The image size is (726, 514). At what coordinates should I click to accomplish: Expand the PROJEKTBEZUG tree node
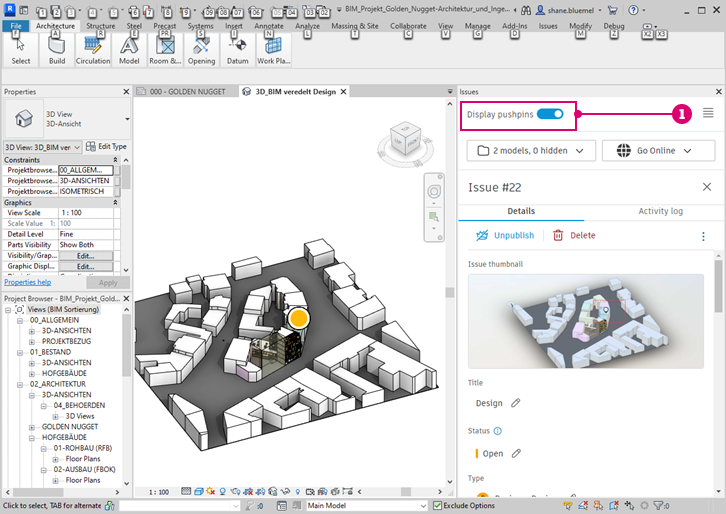31,342
